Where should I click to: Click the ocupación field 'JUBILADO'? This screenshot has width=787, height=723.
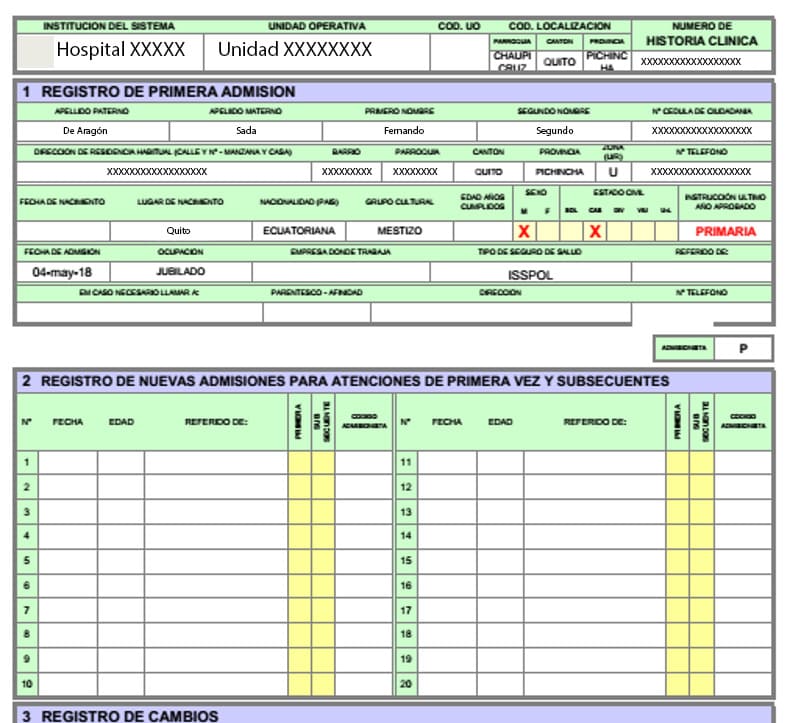tap(180, 271)
